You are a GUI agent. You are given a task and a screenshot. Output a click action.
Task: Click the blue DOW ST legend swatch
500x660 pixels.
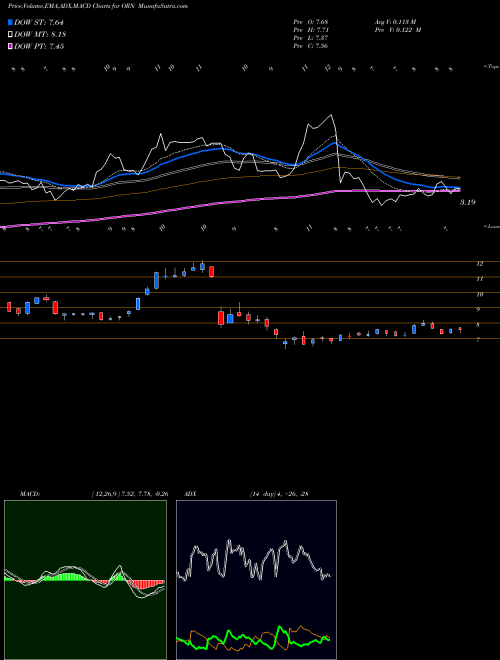10,22
